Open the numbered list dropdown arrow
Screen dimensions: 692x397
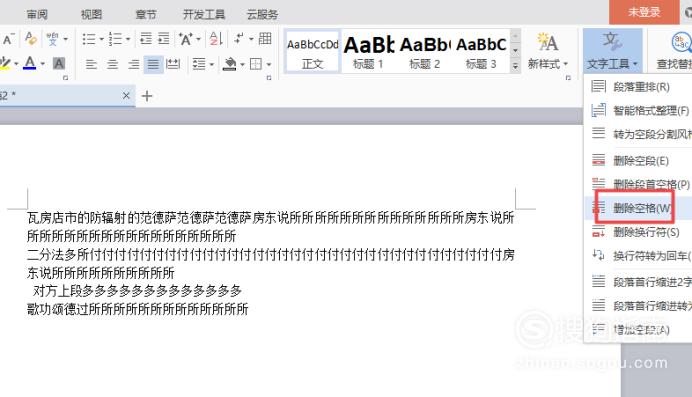pos(128,39)
